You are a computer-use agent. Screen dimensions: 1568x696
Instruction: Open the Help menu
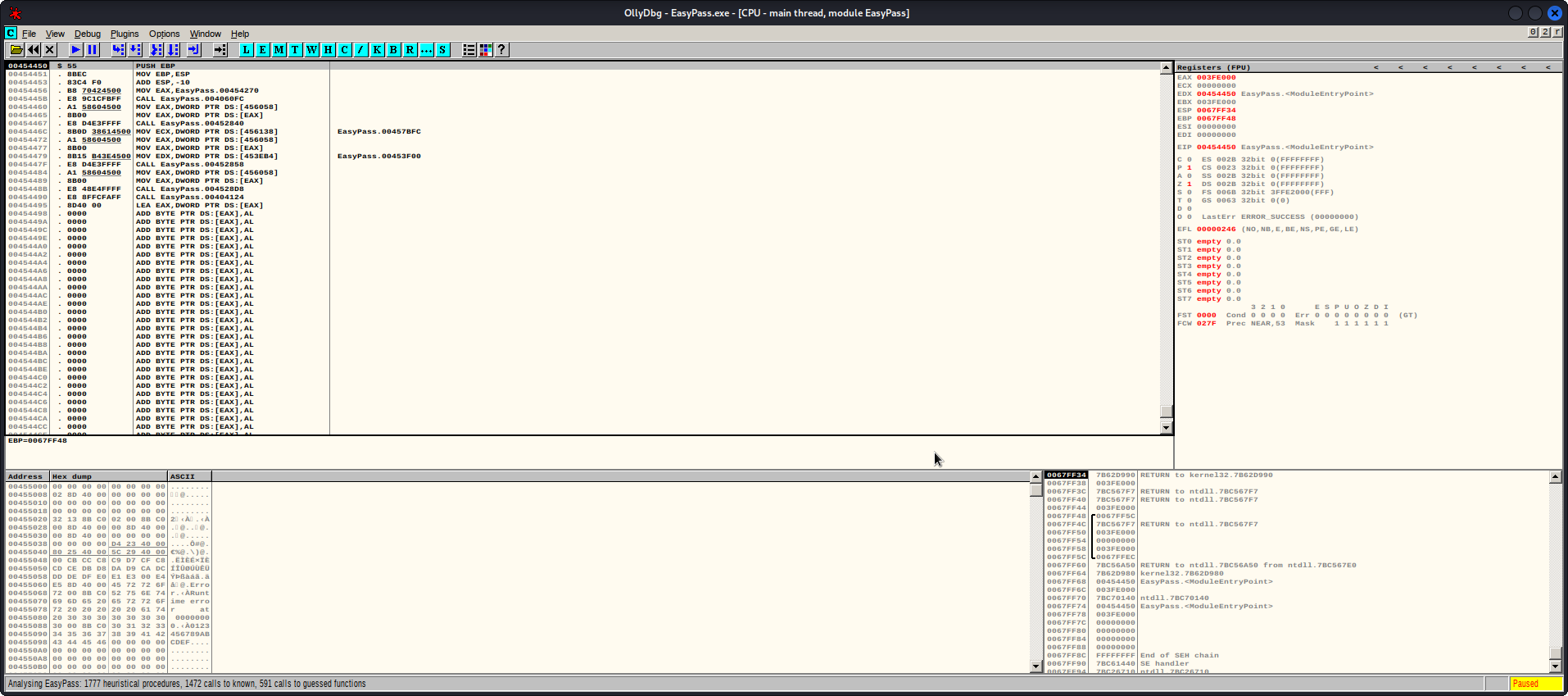[x=240, y=34]
